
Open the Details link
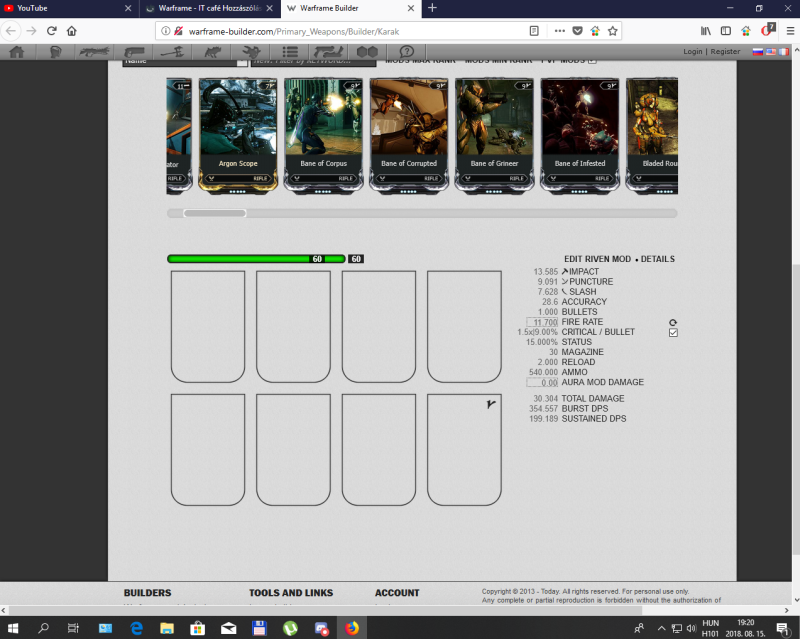658,259
